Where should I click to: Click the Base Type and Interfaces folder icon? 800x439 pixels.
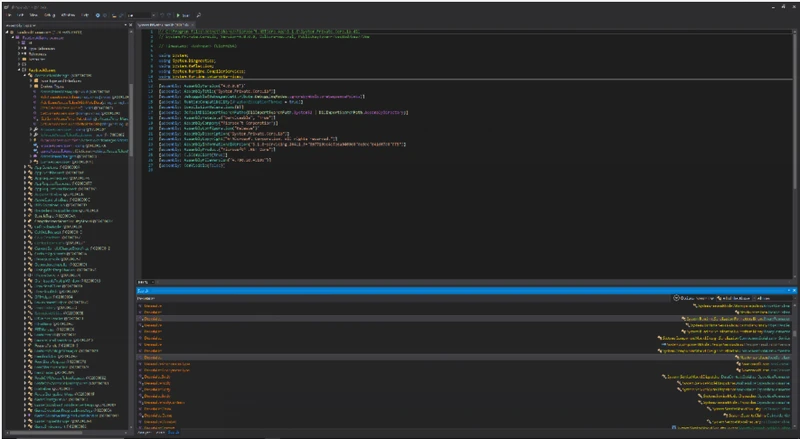tap(36, 81)
